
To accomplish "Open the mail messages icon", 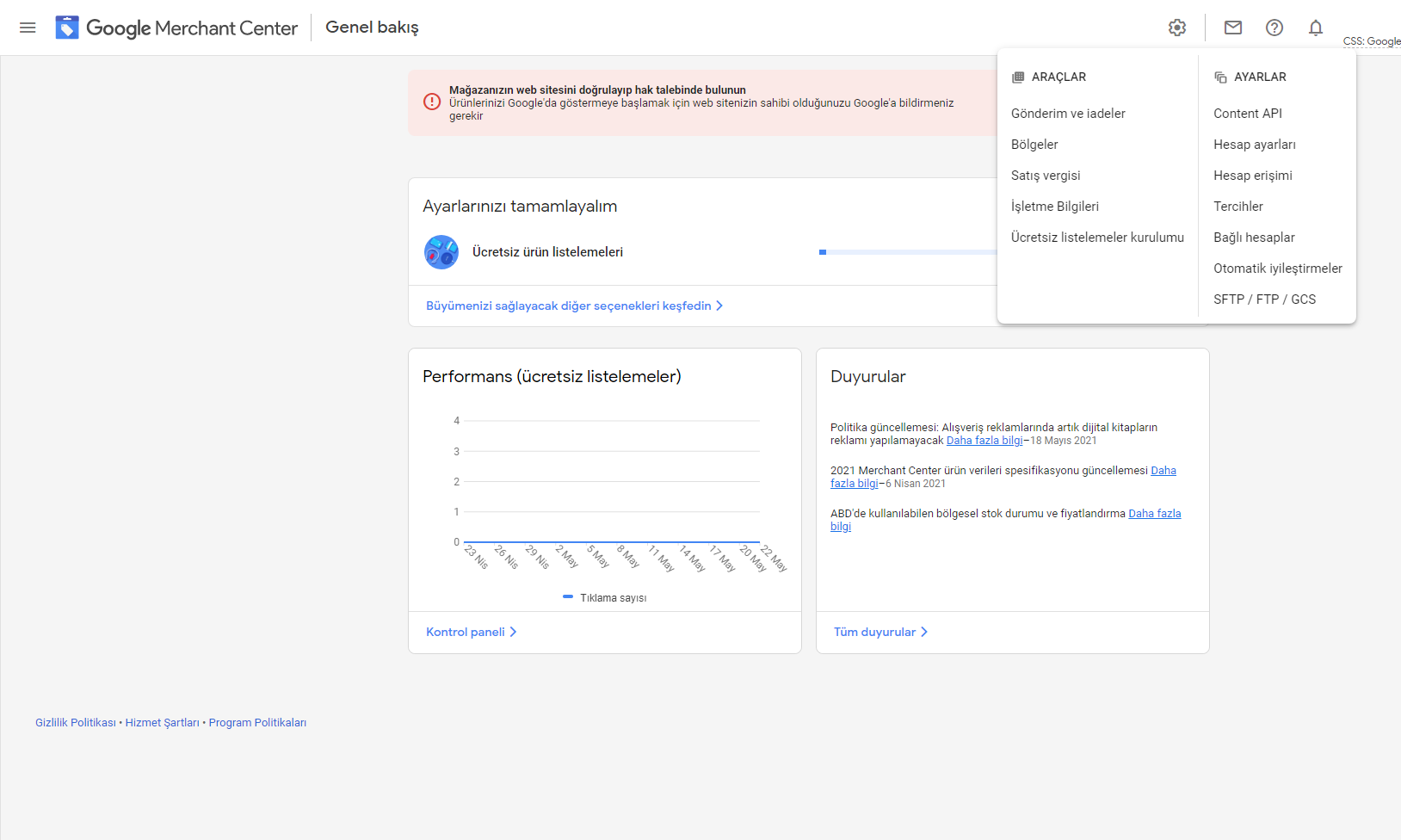I will click(1233, 28).
